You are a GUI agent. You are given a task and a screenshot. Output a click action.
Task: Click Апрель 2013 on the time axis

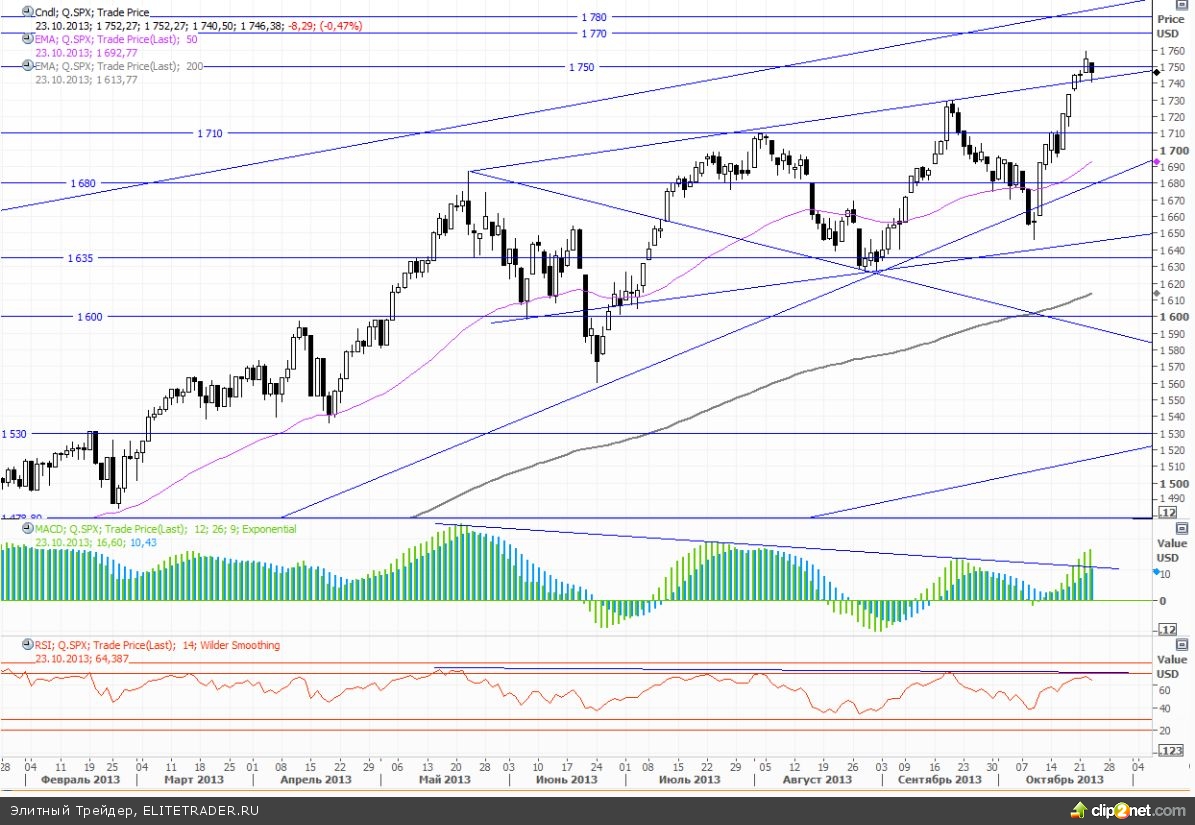coord(316,779)
